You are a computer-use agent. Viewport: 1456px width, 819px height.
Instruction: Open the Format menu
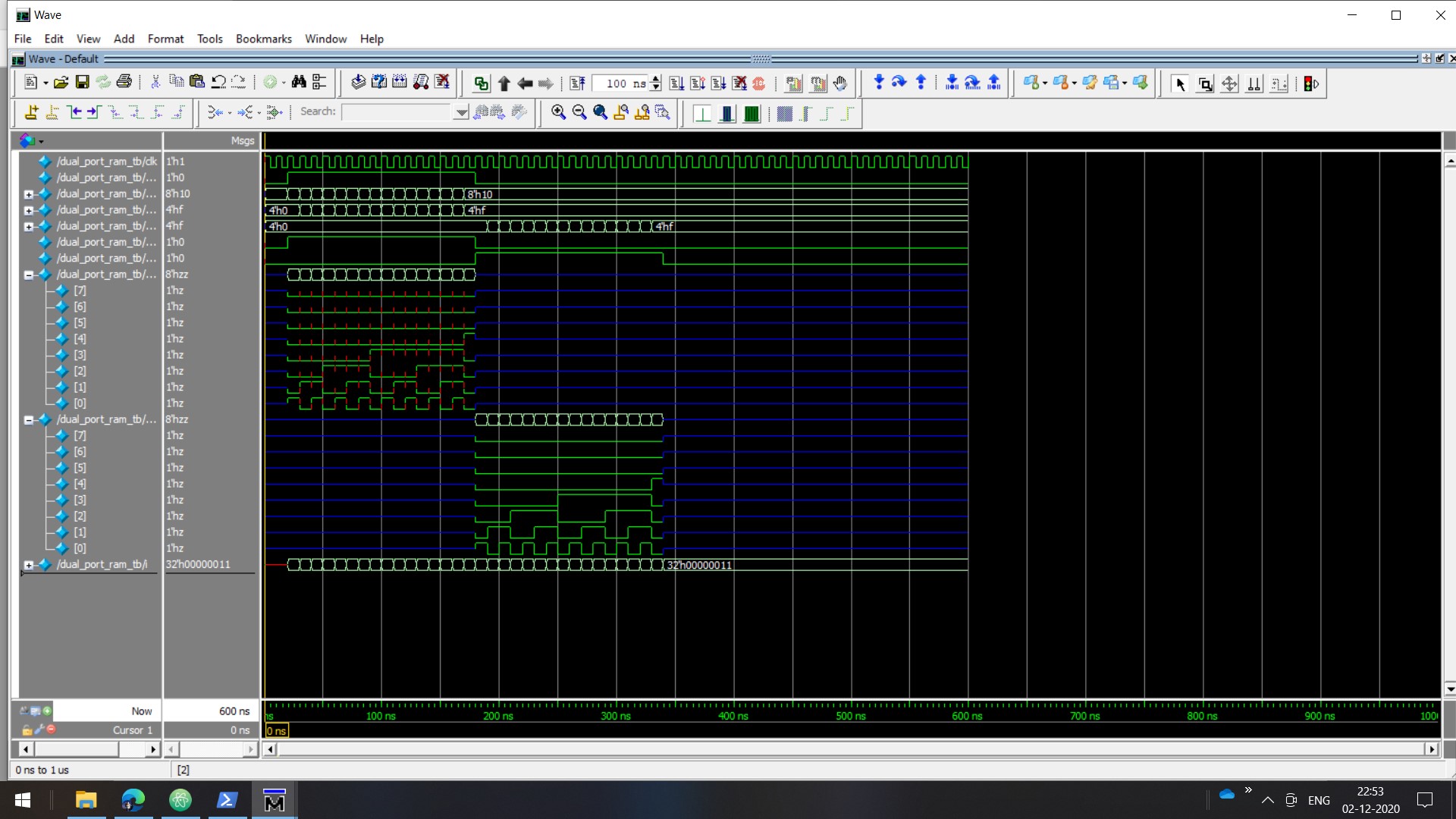[165, 39]
